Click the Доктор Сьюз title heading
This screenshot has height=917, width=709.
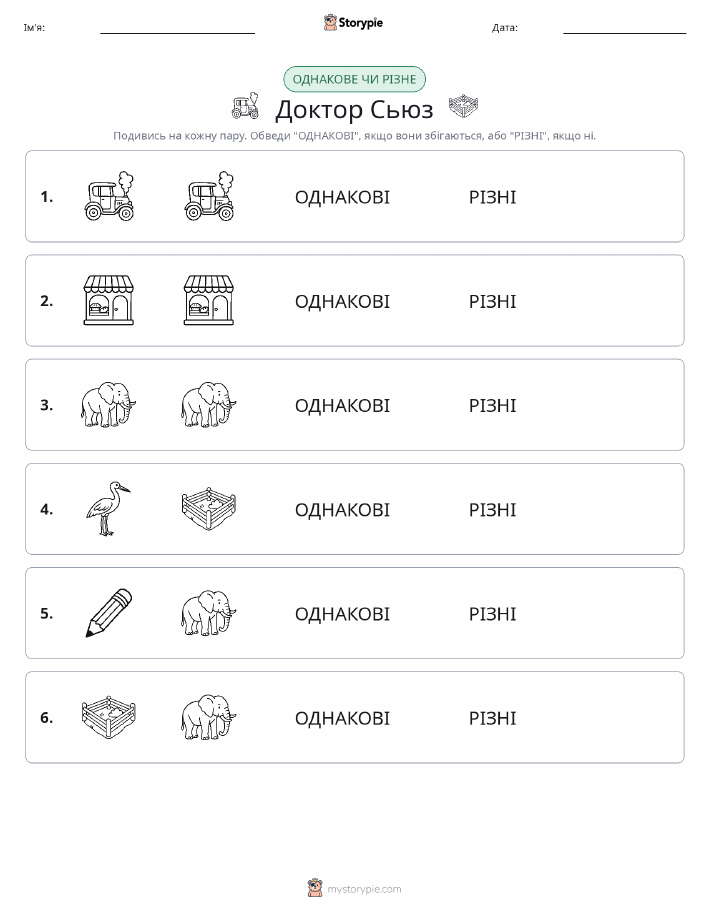[x=354, y=109]
